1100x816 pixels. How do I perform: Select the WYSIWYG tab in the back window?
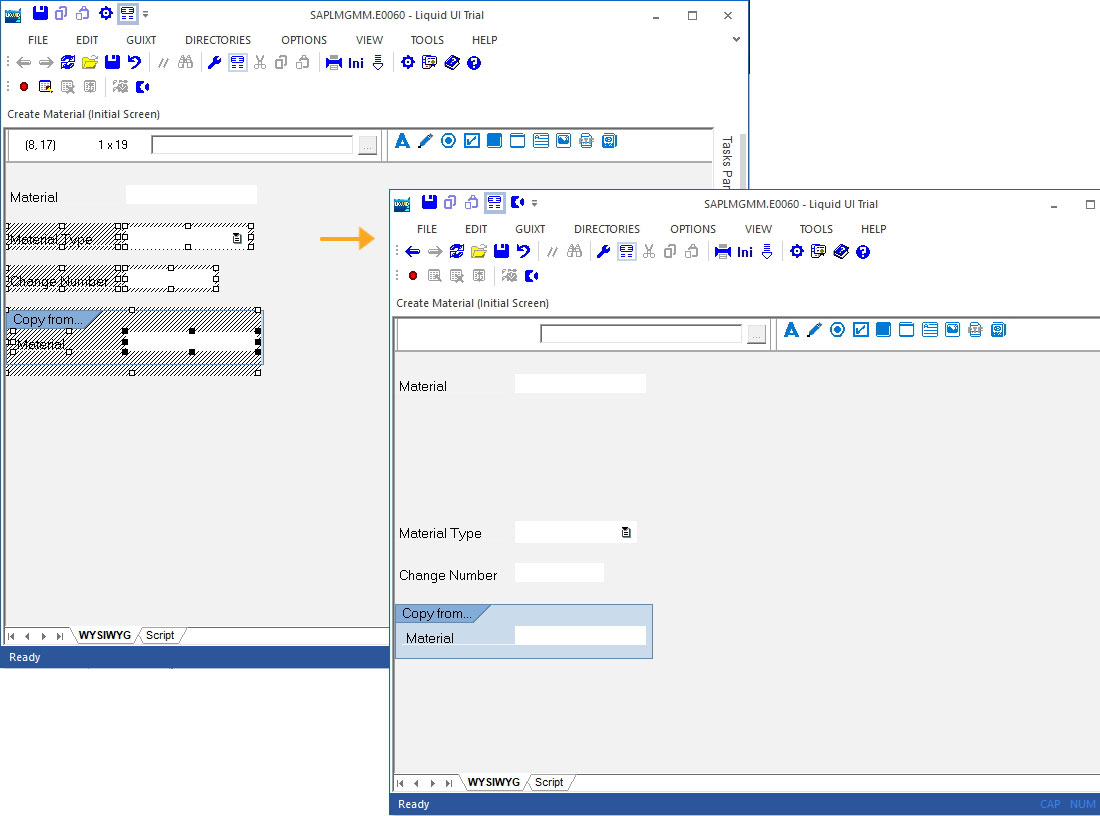[x=105, y=636]
